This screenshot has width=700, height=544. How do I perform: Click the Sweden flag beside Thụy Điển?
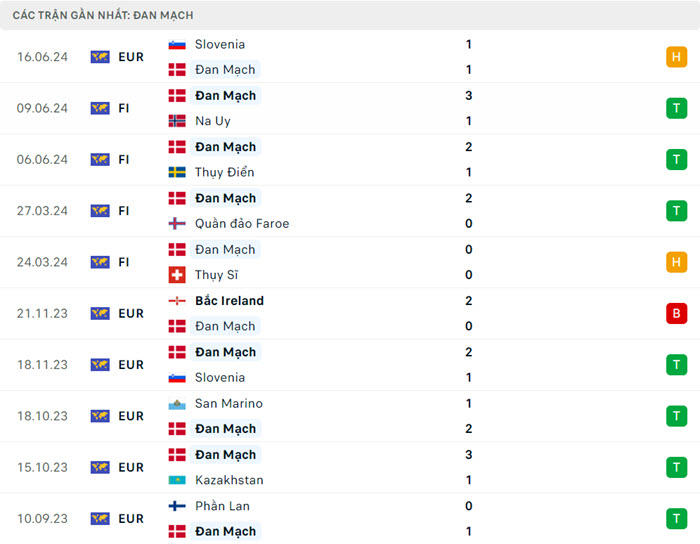point(177,172)
